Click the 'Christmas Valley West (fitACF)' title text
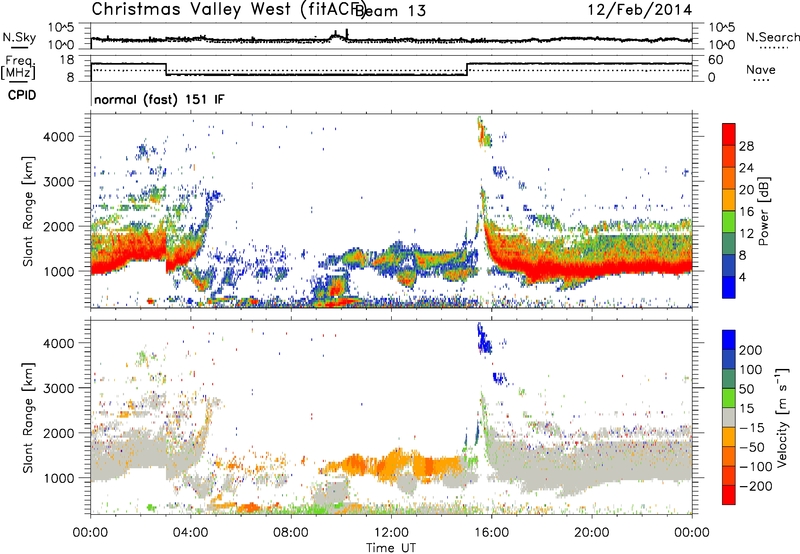800x554 pixels. pos(228,10)
